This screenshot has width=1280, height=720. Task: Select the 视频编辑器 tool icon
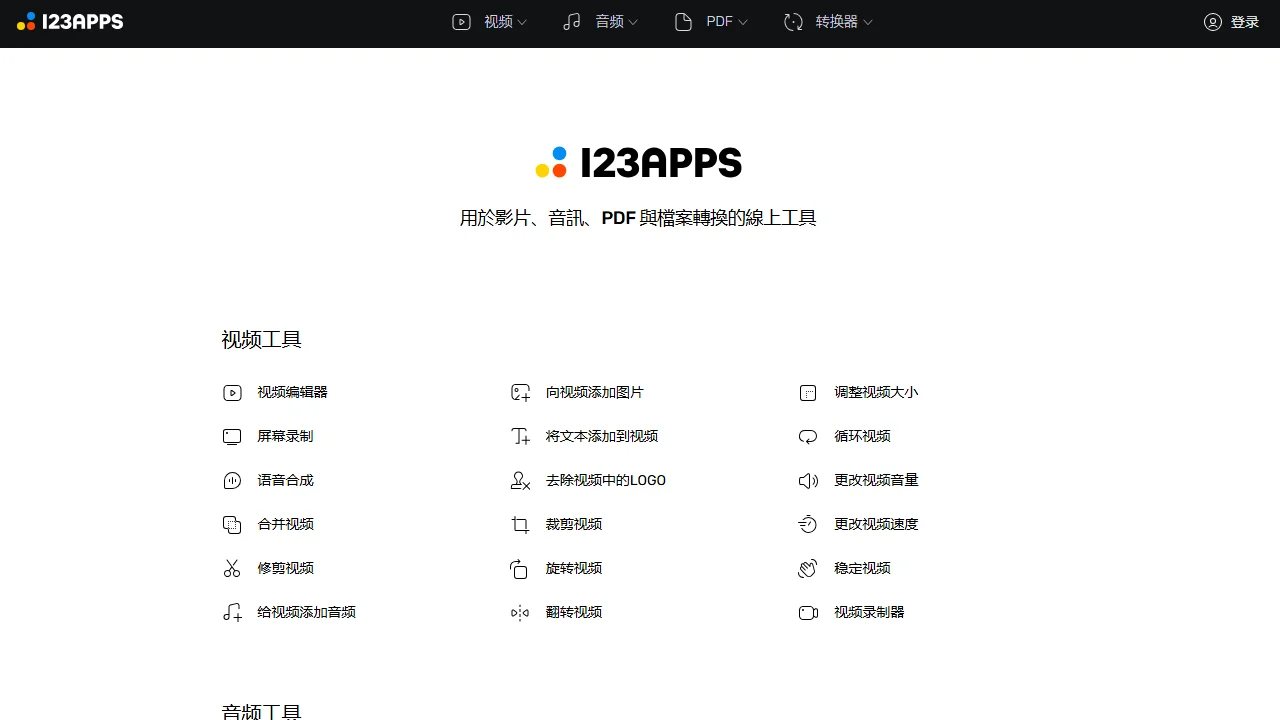coord(232,392)
